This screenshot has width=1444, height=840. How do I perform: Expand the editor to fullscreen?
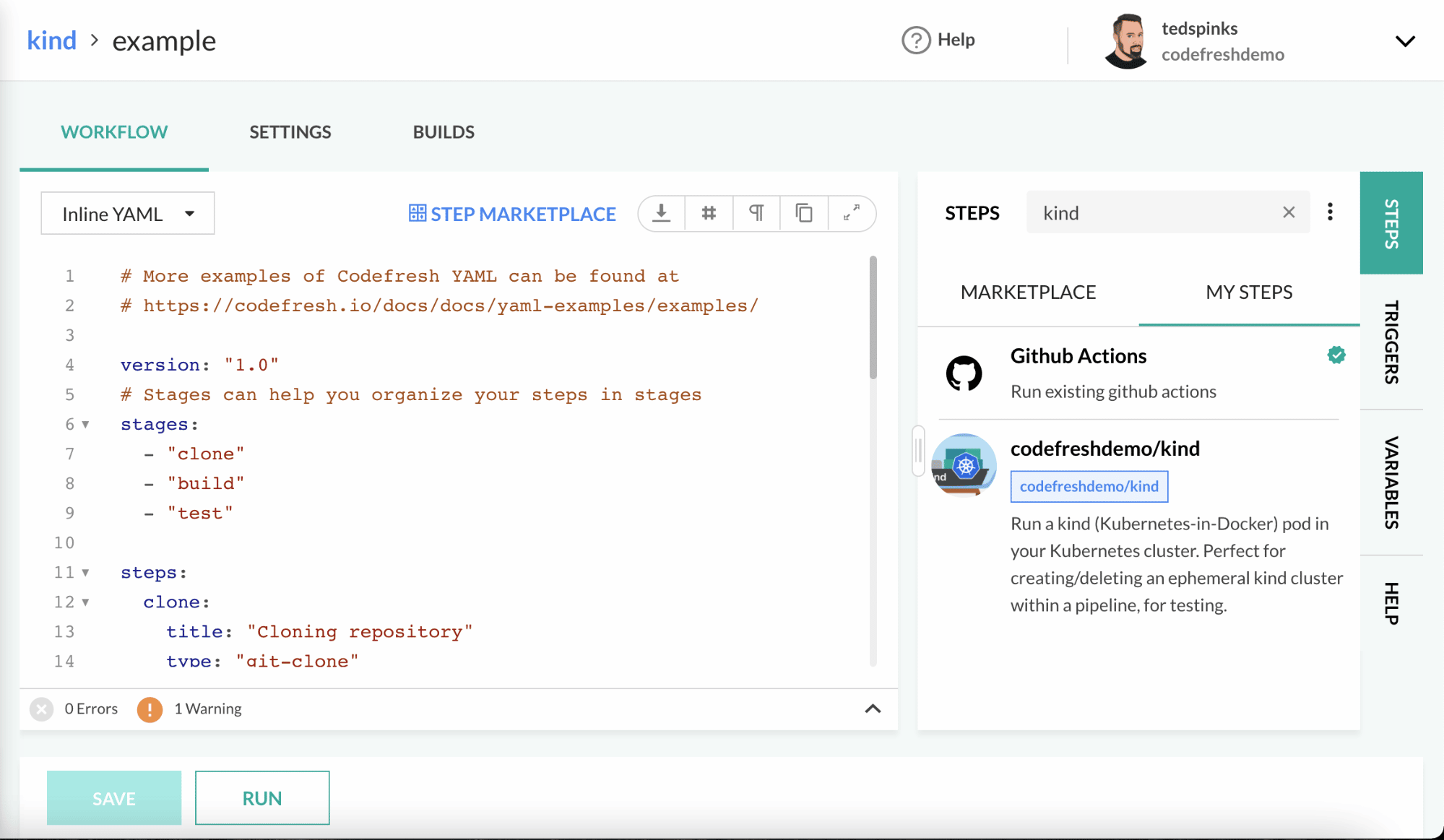pos(852,213)
